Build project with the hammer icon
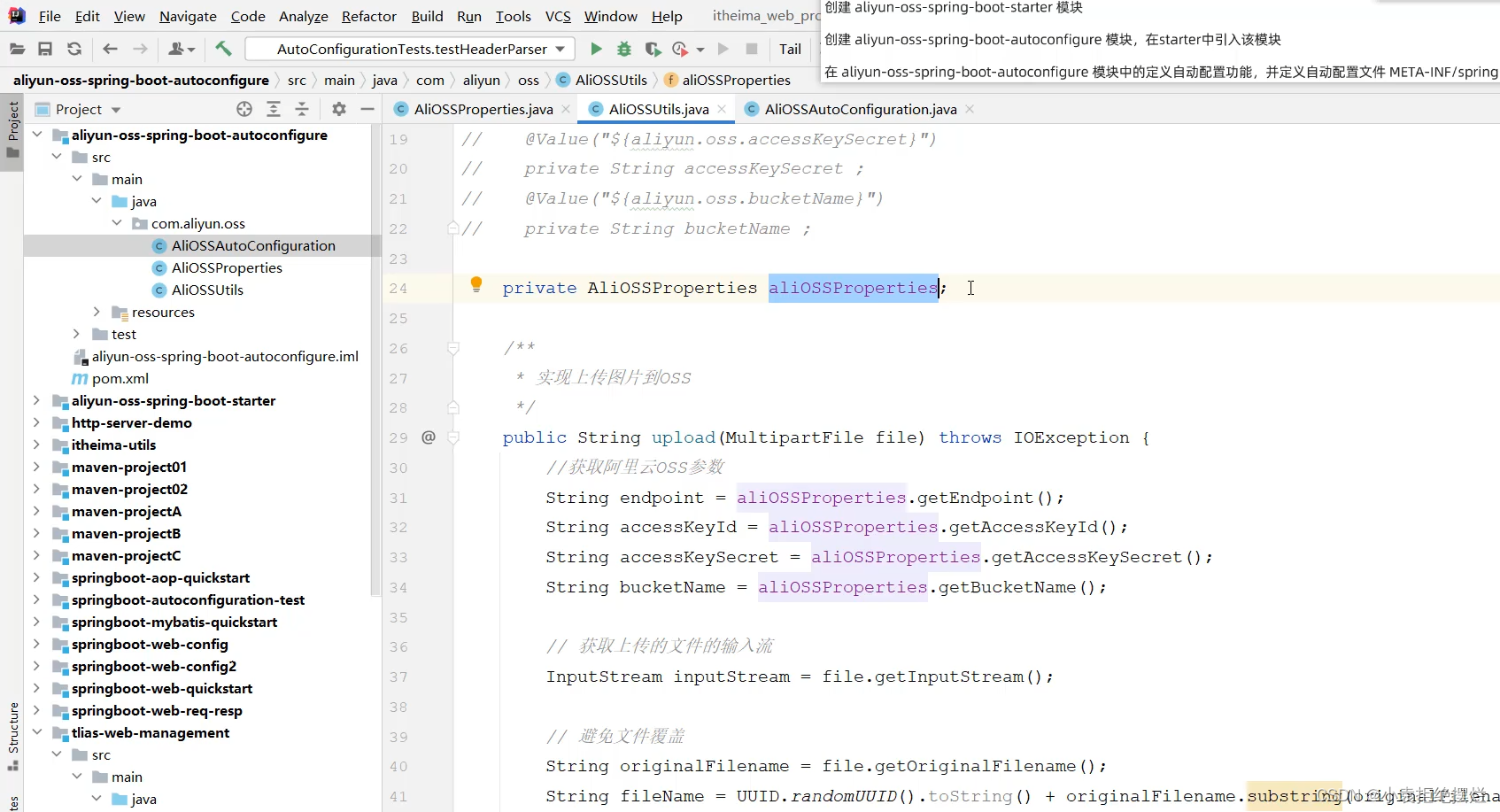The width and height of the screenshot is (1500, 812). [223, 49]
